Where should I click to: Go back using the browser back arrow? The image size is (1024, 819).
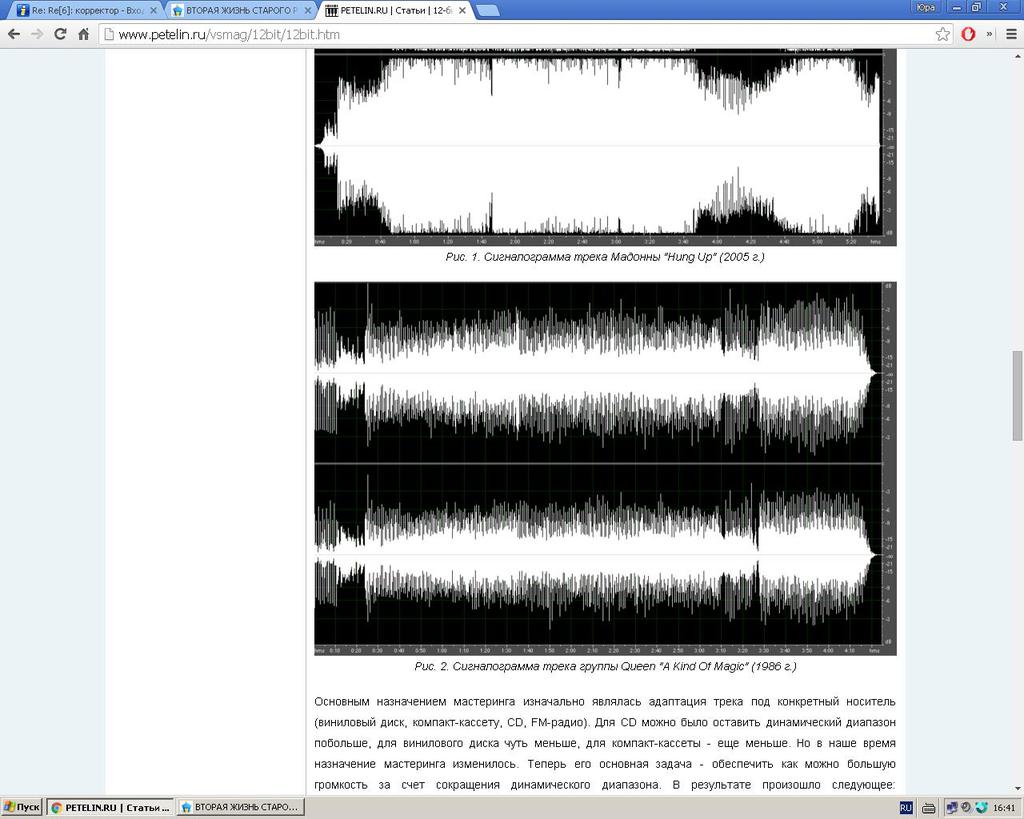tap(14, 34)
